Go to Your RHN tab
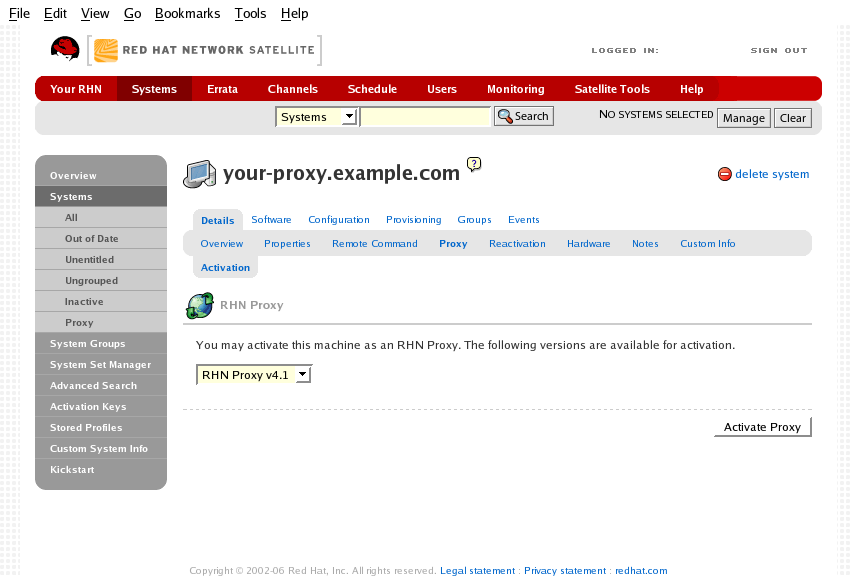Screen dimensions: 852x577 click(76, 89)
